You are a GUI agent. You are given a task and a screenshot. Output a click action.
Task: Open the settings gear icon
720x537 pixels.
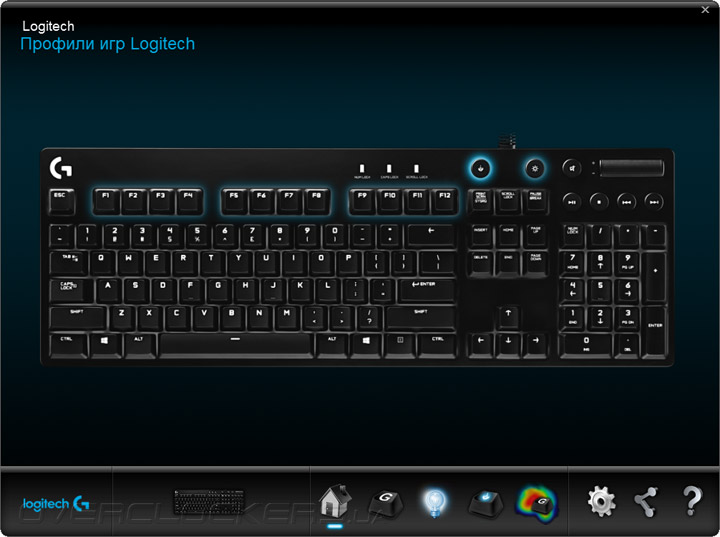point(602,502)
